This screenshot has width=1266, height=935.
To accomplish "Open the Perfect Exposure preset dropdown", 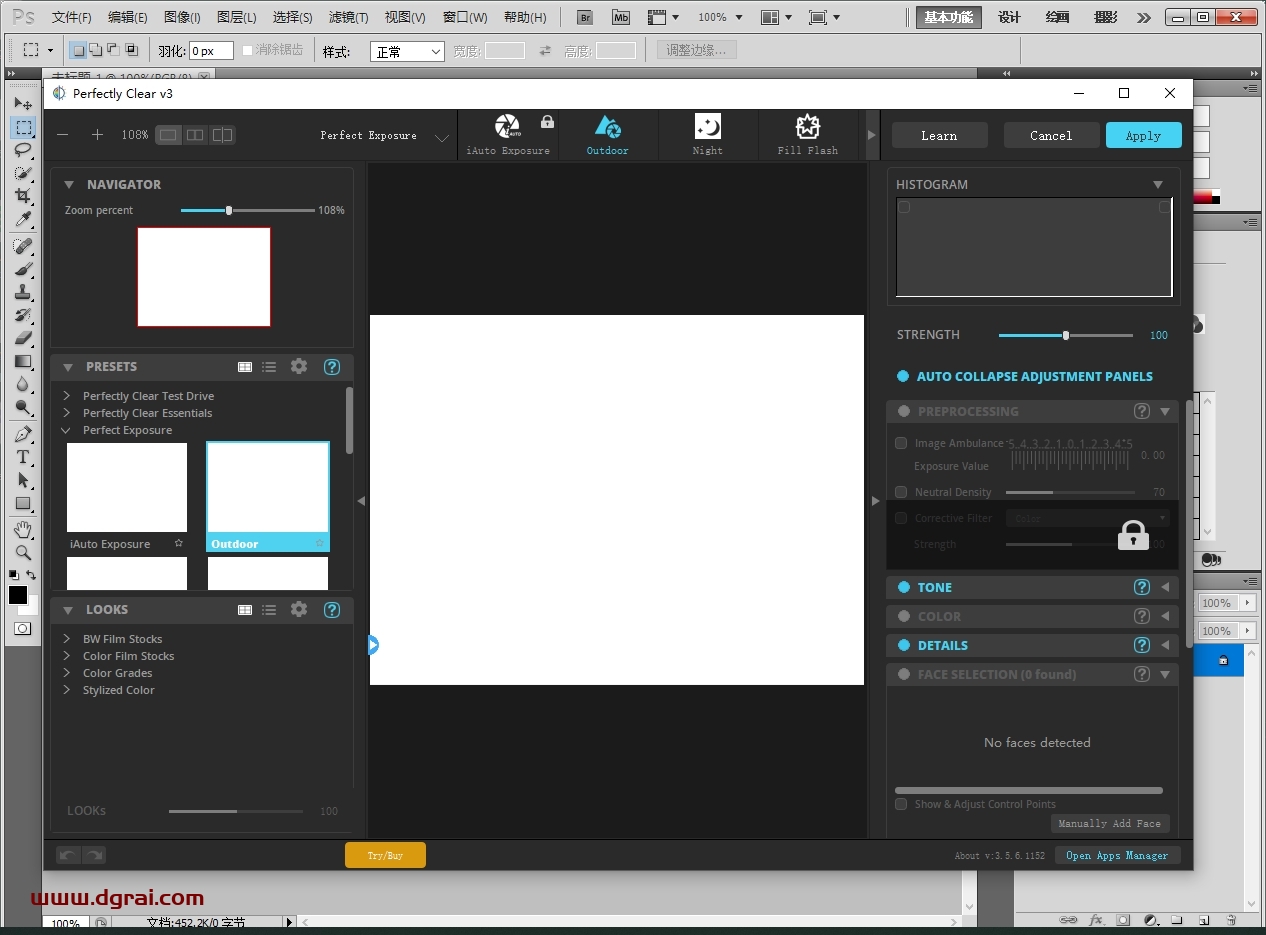I will pos(385,136).
